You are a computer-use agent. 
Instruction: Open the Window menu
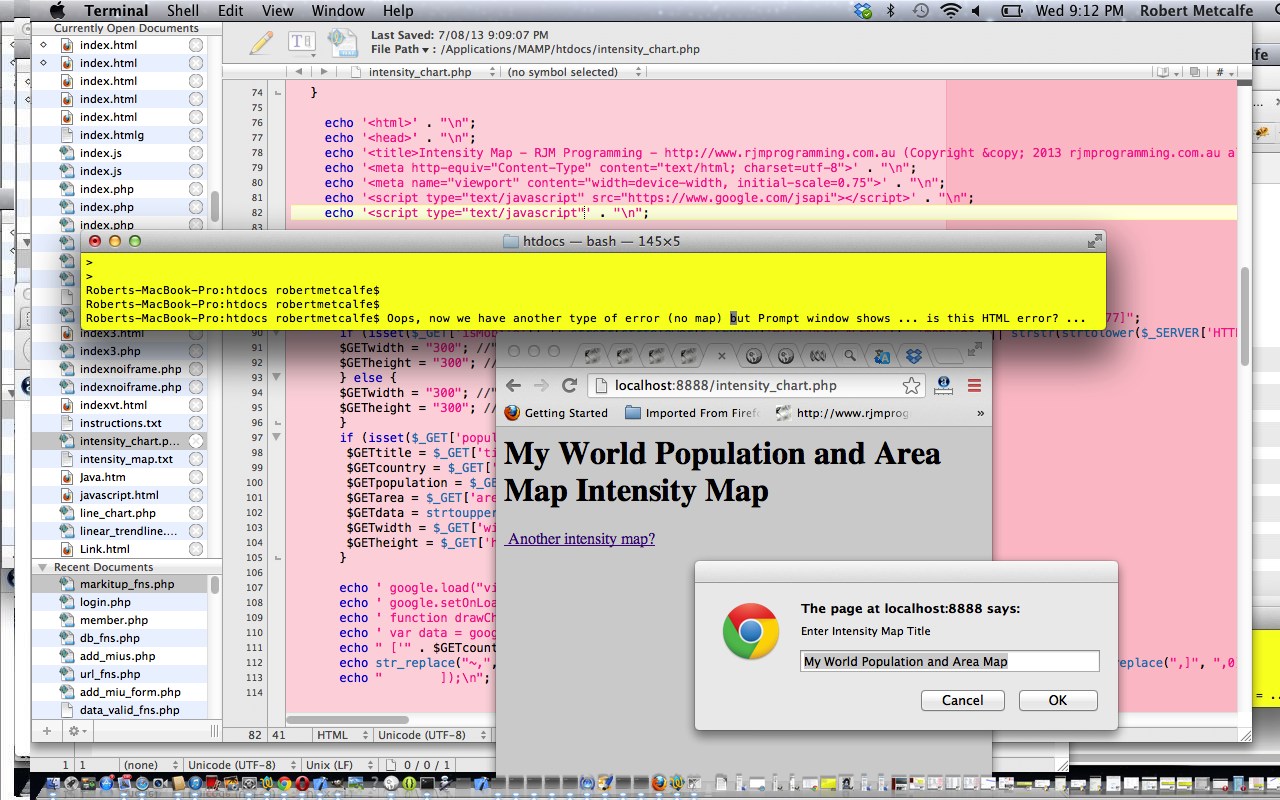click(338, 11)
